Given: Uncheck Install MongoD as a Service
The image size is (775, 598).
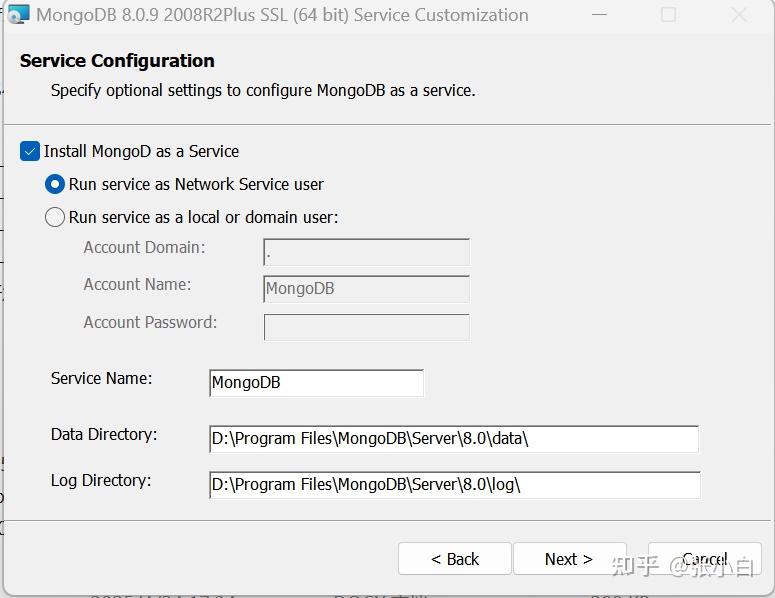Looking at the screenshot, I should click(30, 151).
